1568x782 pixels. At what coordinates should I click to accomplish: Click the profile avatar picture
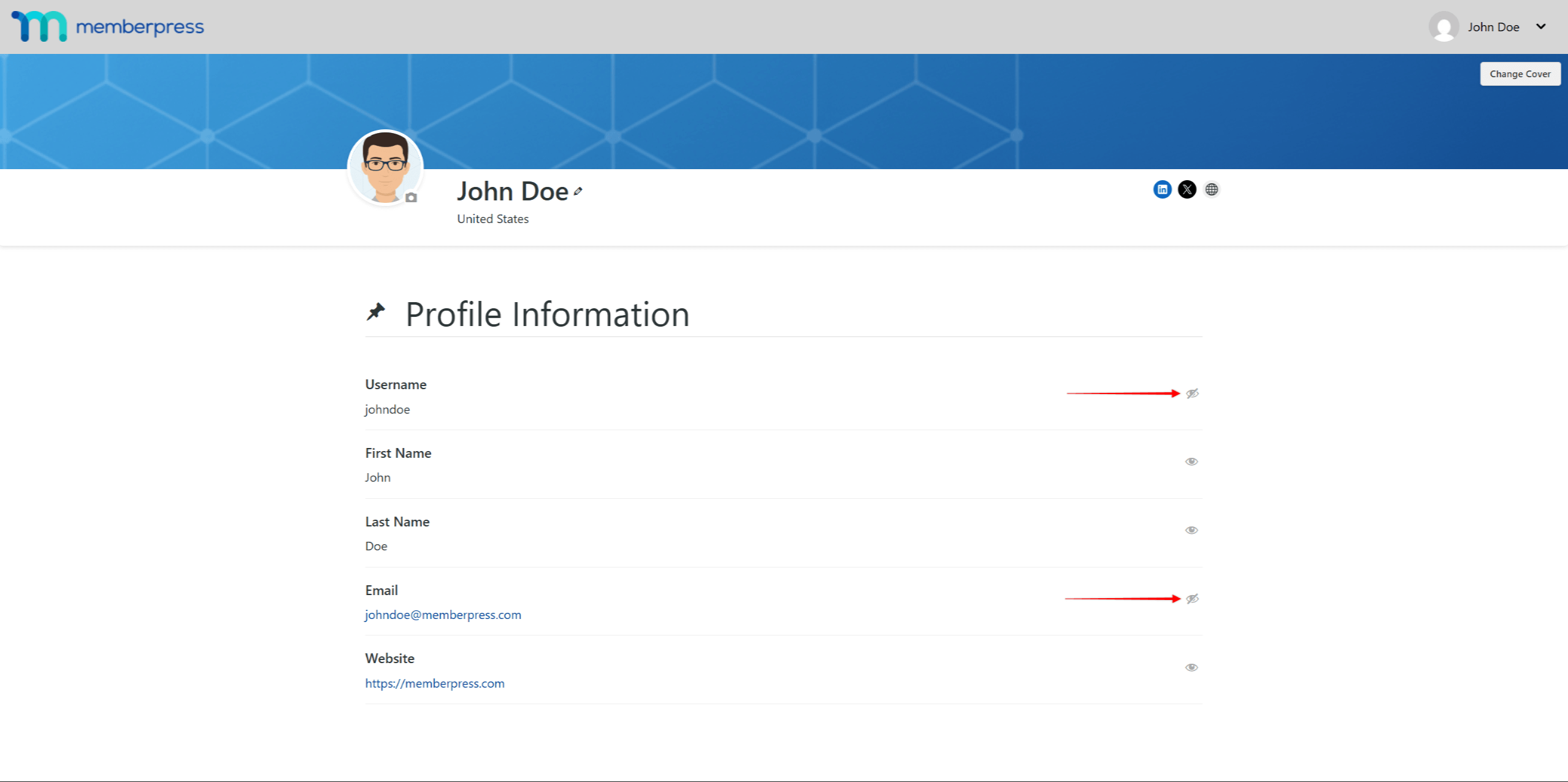384,165
